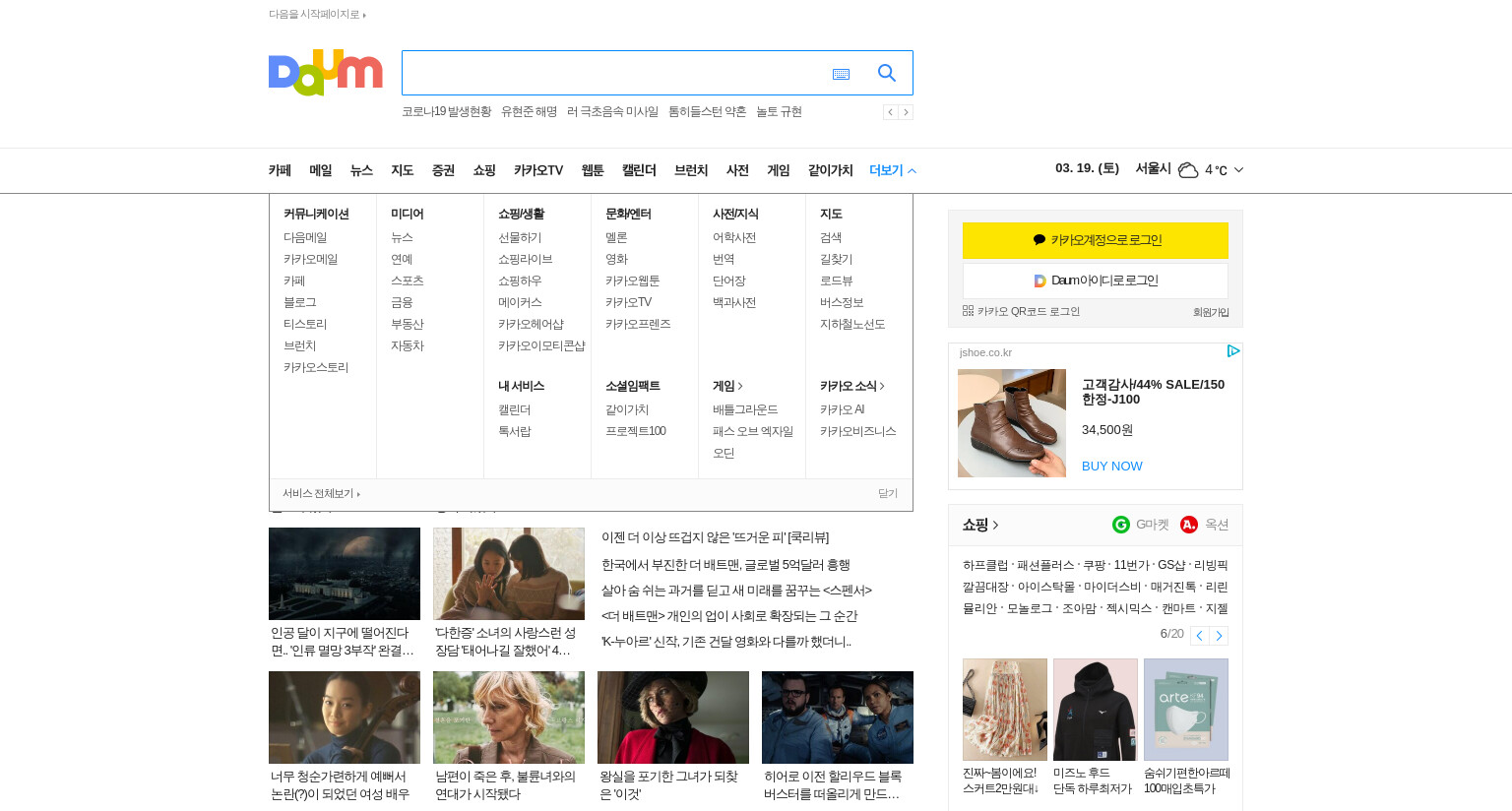Image resolution: width=1512 pixels, height=811 pixels.
Task: Select 메일 in navigation bar
Action: coord(321,170)
